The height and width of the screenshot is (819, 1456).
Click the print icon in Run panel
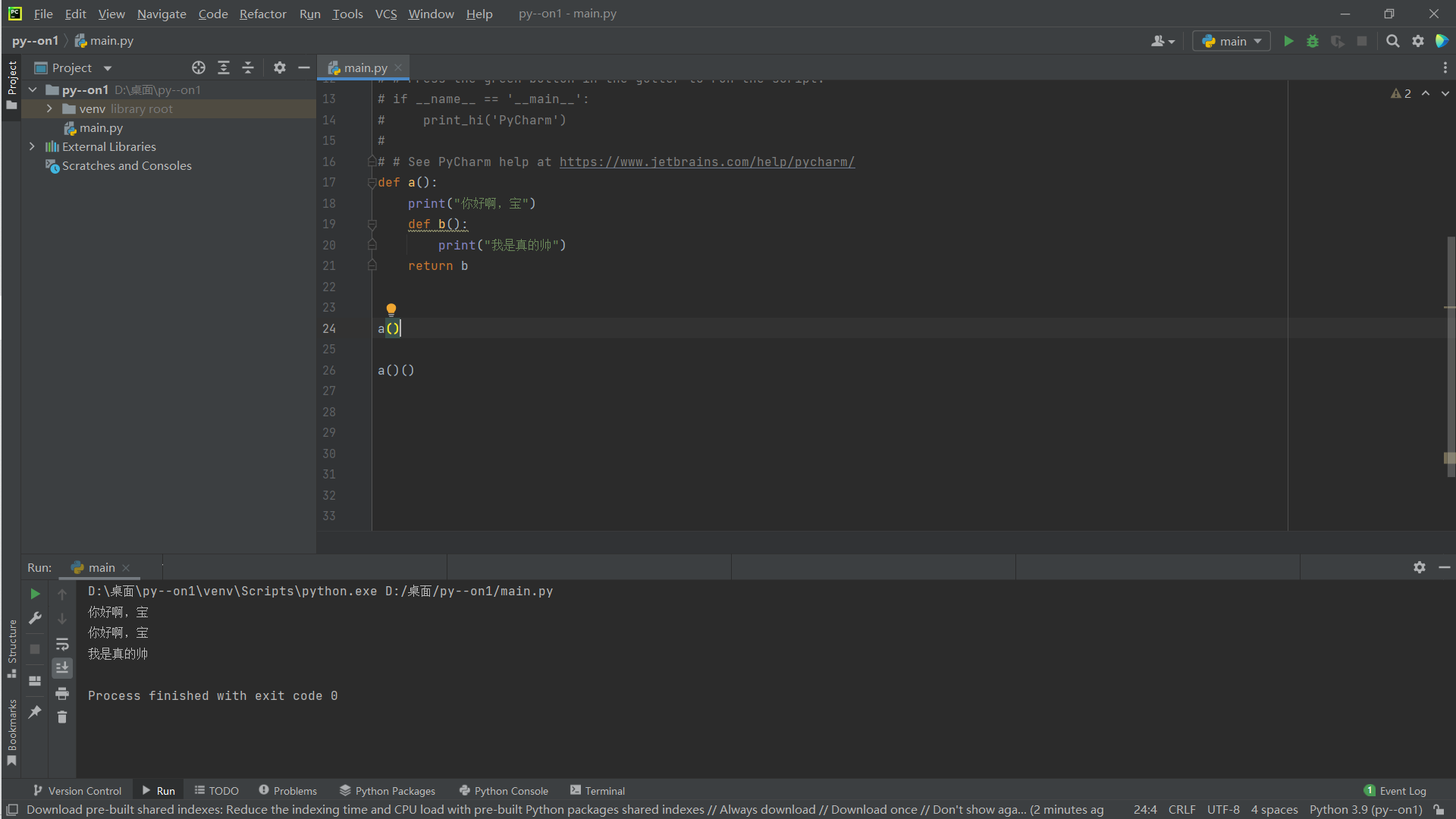coord(62,693)
